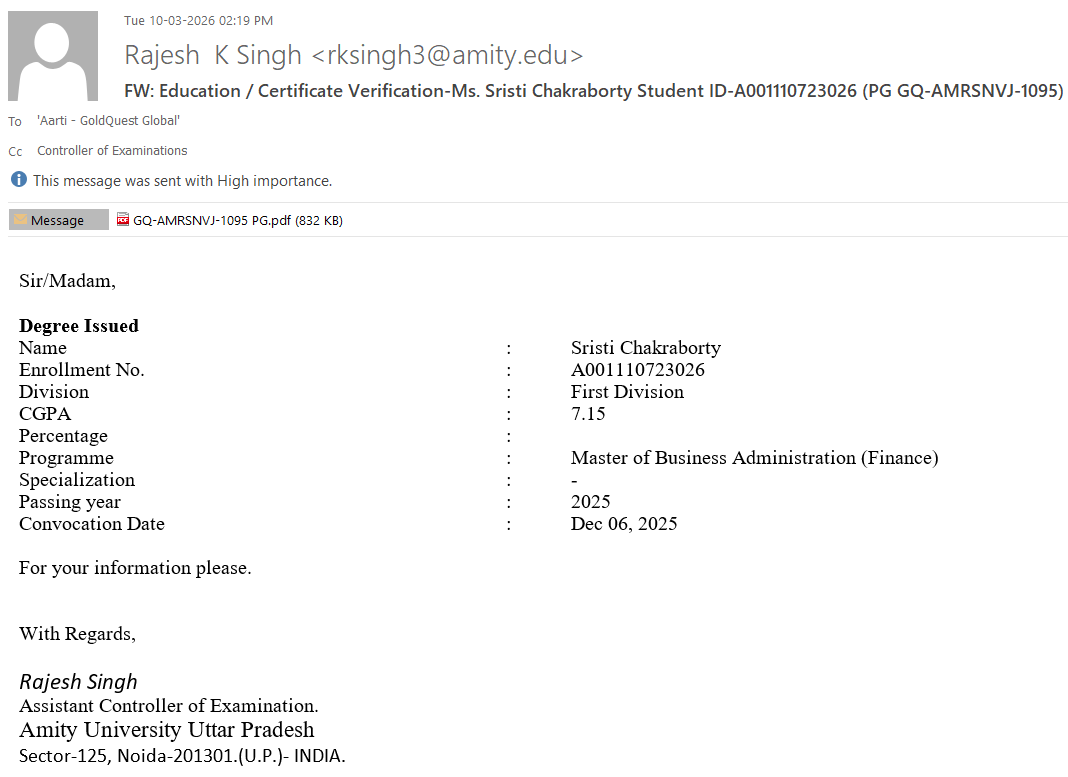Switch to the Message tab

tap(58, 220)
